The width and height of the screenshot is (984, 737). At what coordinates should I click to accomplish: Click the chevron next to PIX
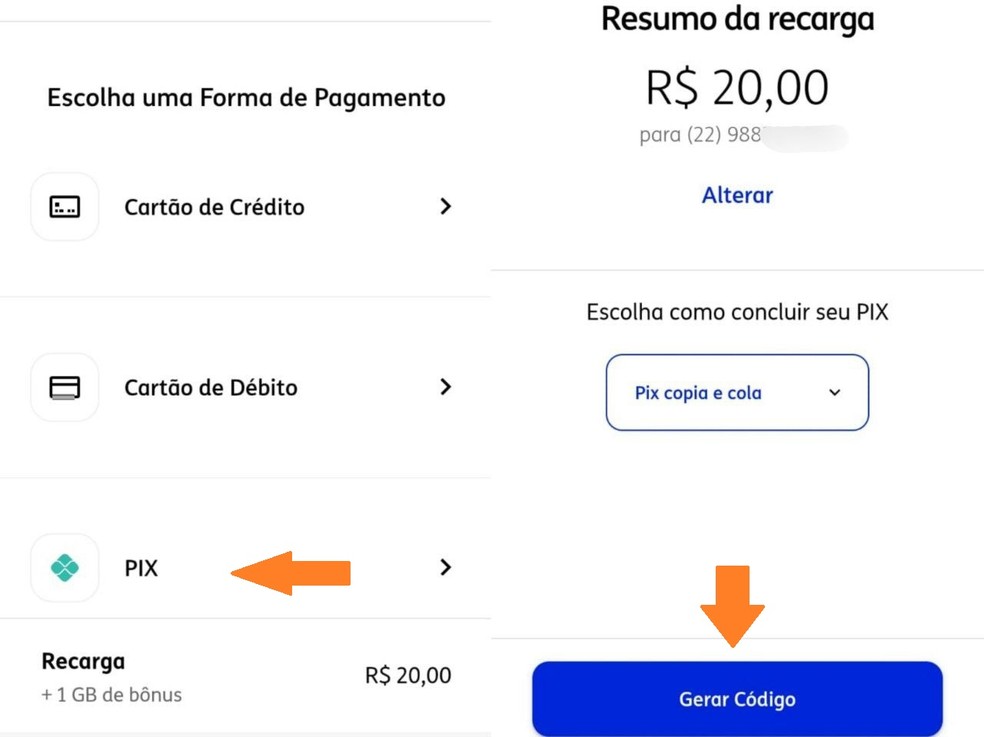446,567
